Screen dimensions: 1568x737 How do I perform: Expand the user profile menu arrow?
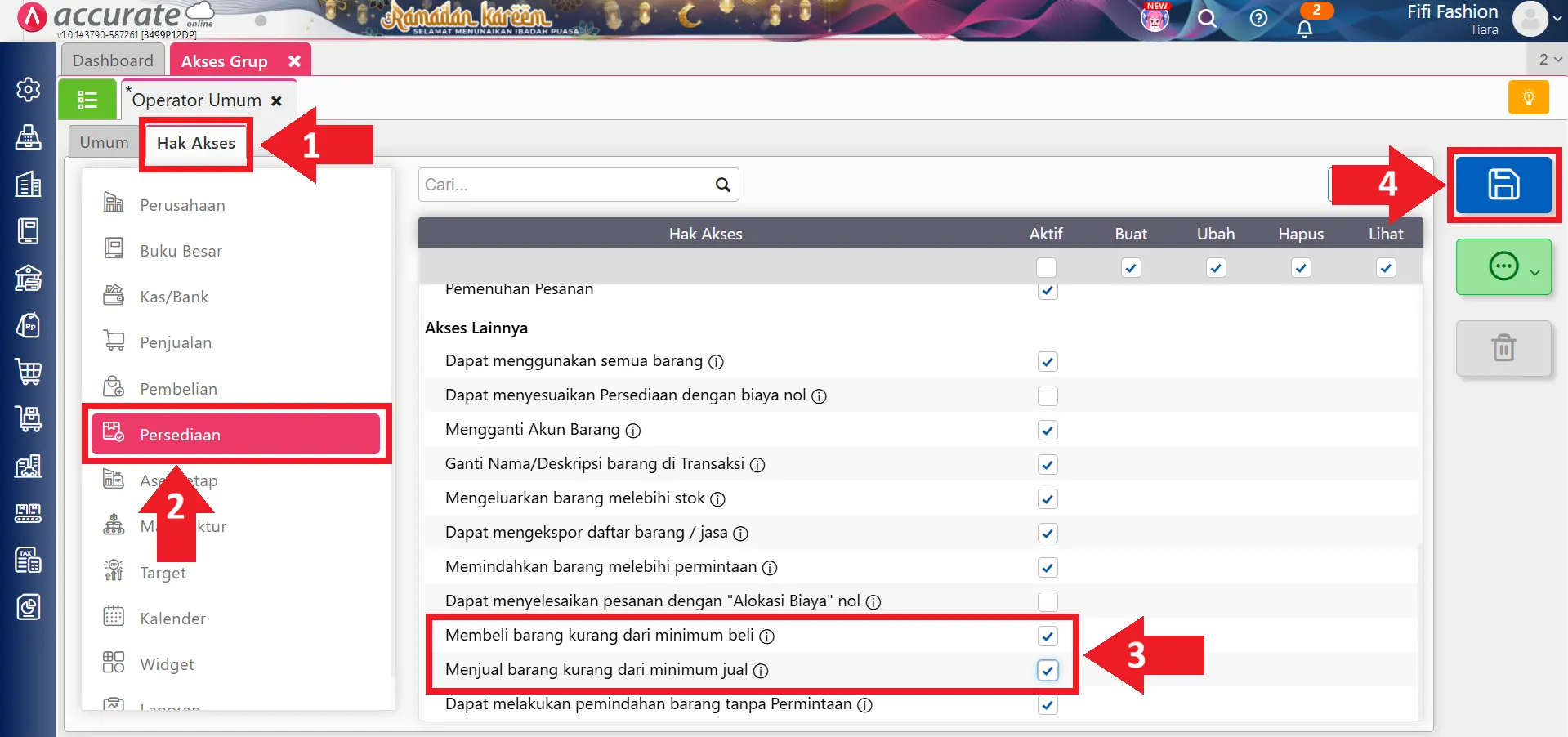(x=1557, y=19)
